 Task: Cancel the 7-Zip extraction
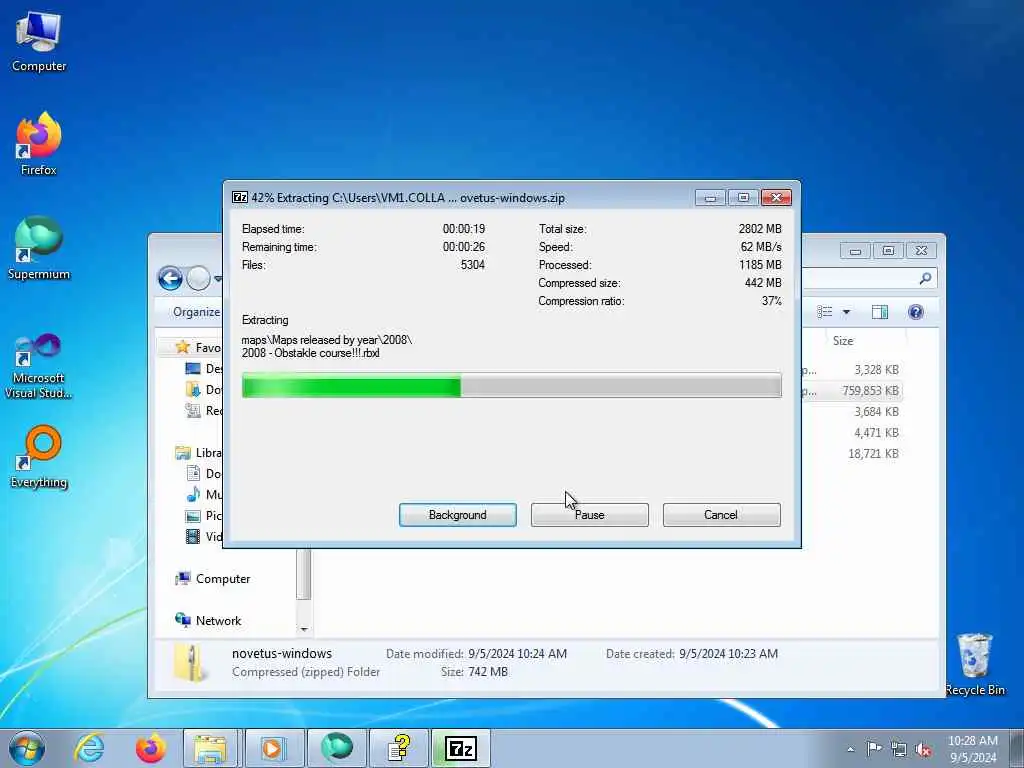[722, 515]
